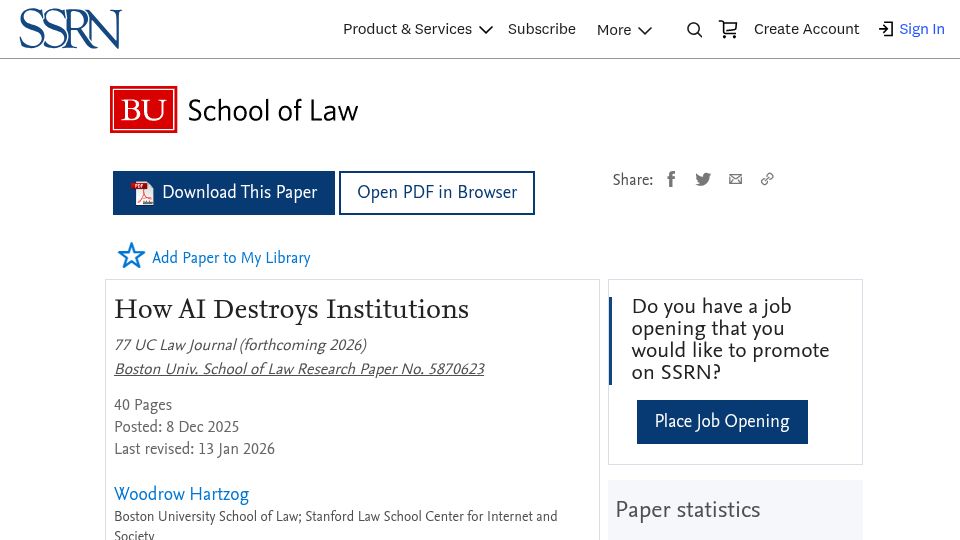This screenshot has width=960, height=540.
Task: Open the shopping cart icon
Action: point(728,29)
